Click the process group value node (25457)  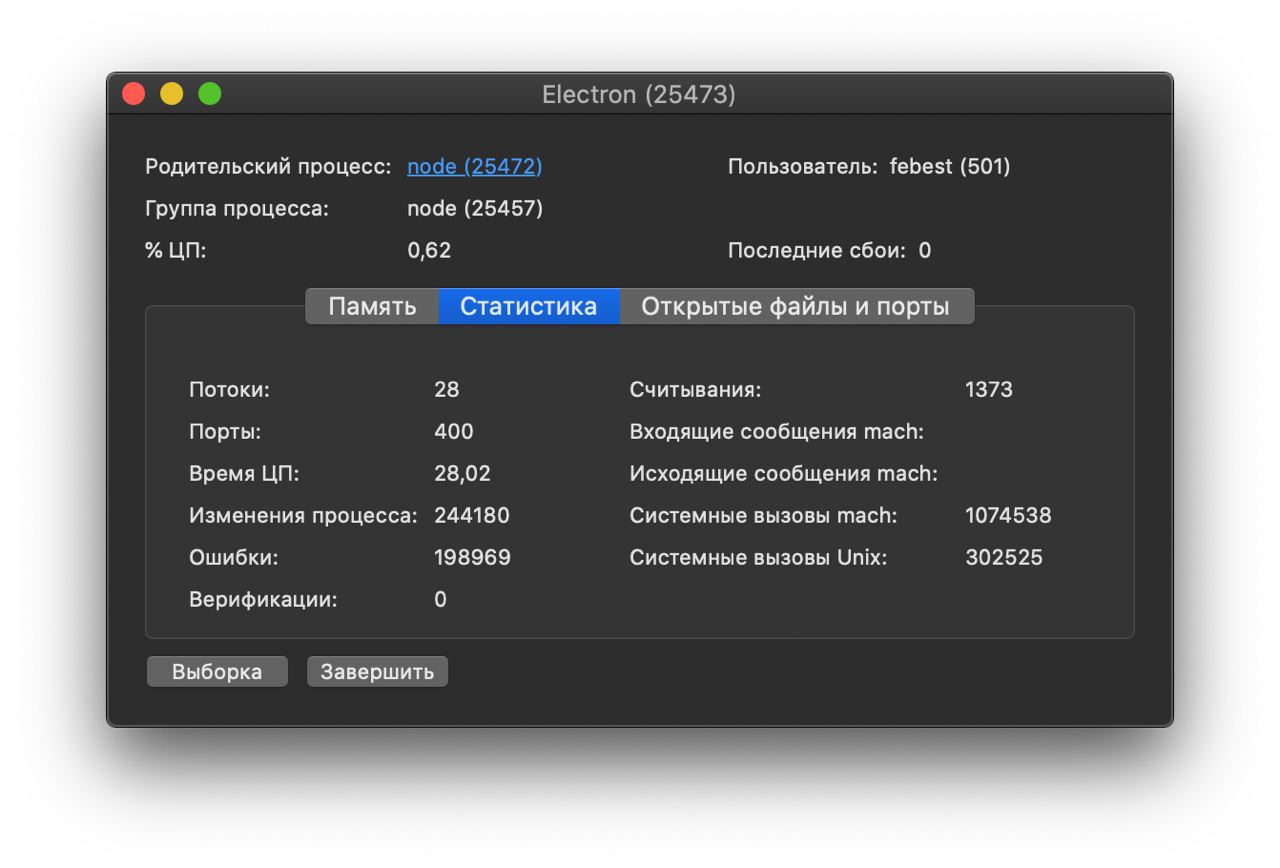[474, 209]
